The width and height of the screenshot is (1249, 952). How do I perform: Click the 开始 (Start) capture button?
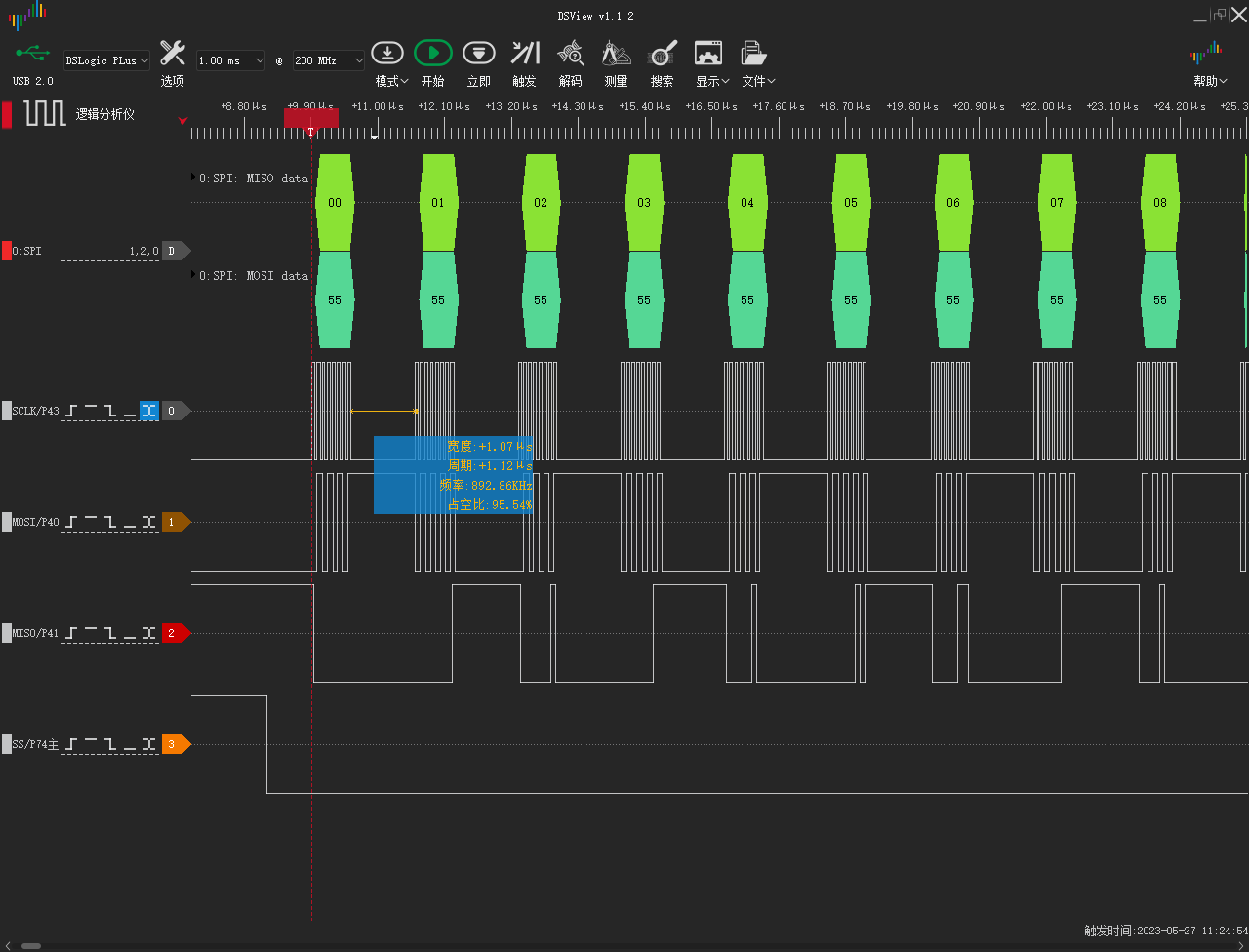click(x=432, y=54)
